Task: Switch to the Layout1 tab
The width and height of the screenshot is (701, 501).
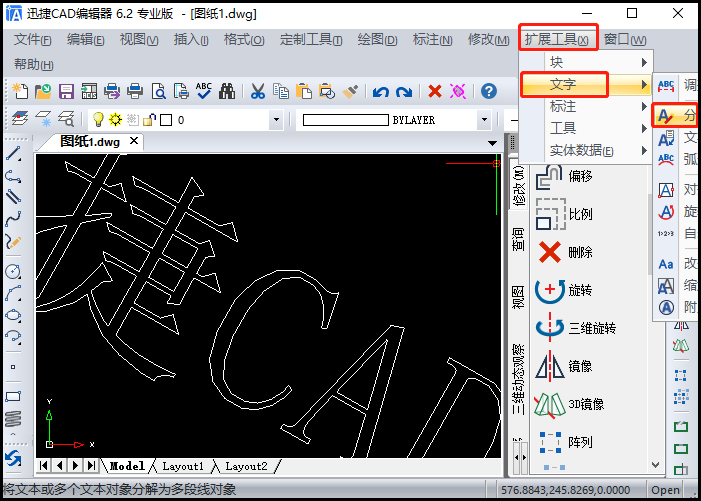Action: pyautogui.click(x=183, y=466)
